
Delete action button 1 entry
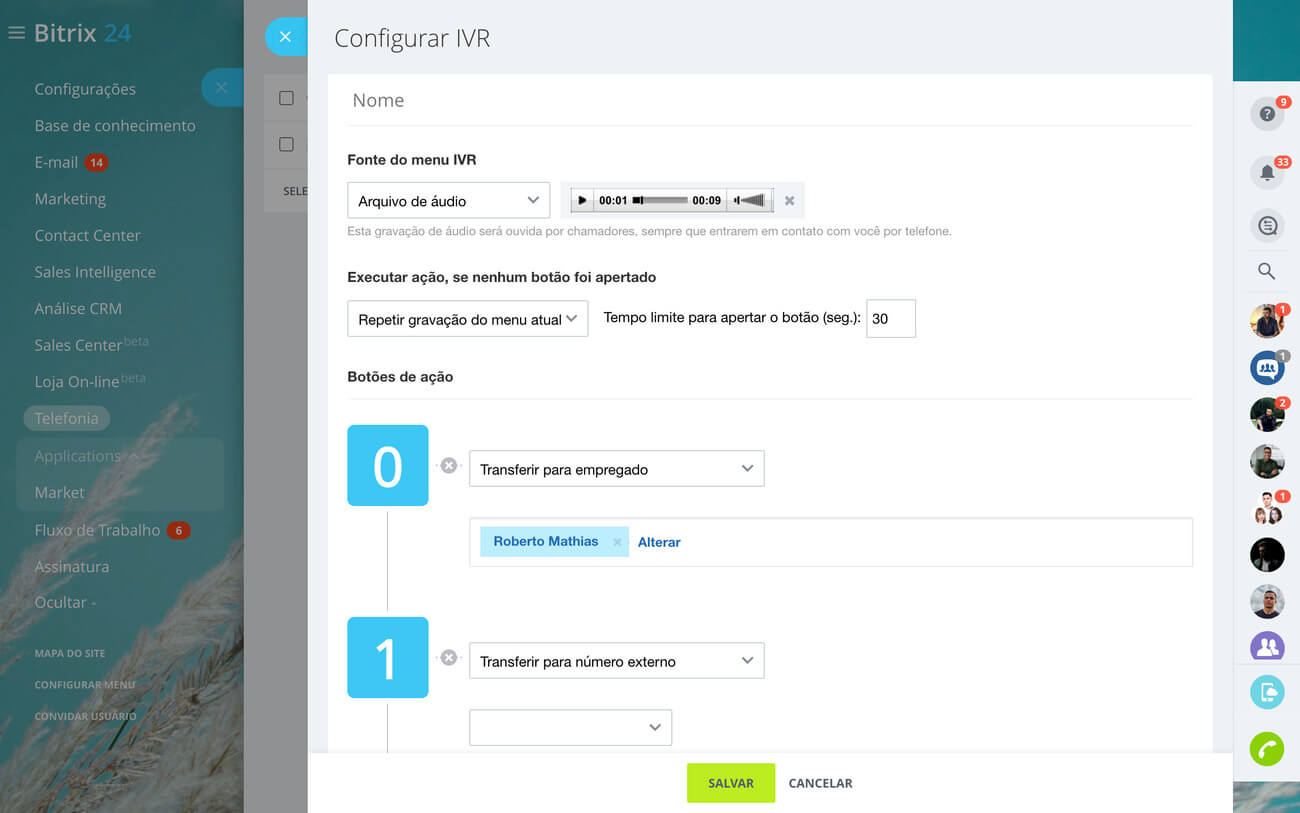click(x=449, y=657)
